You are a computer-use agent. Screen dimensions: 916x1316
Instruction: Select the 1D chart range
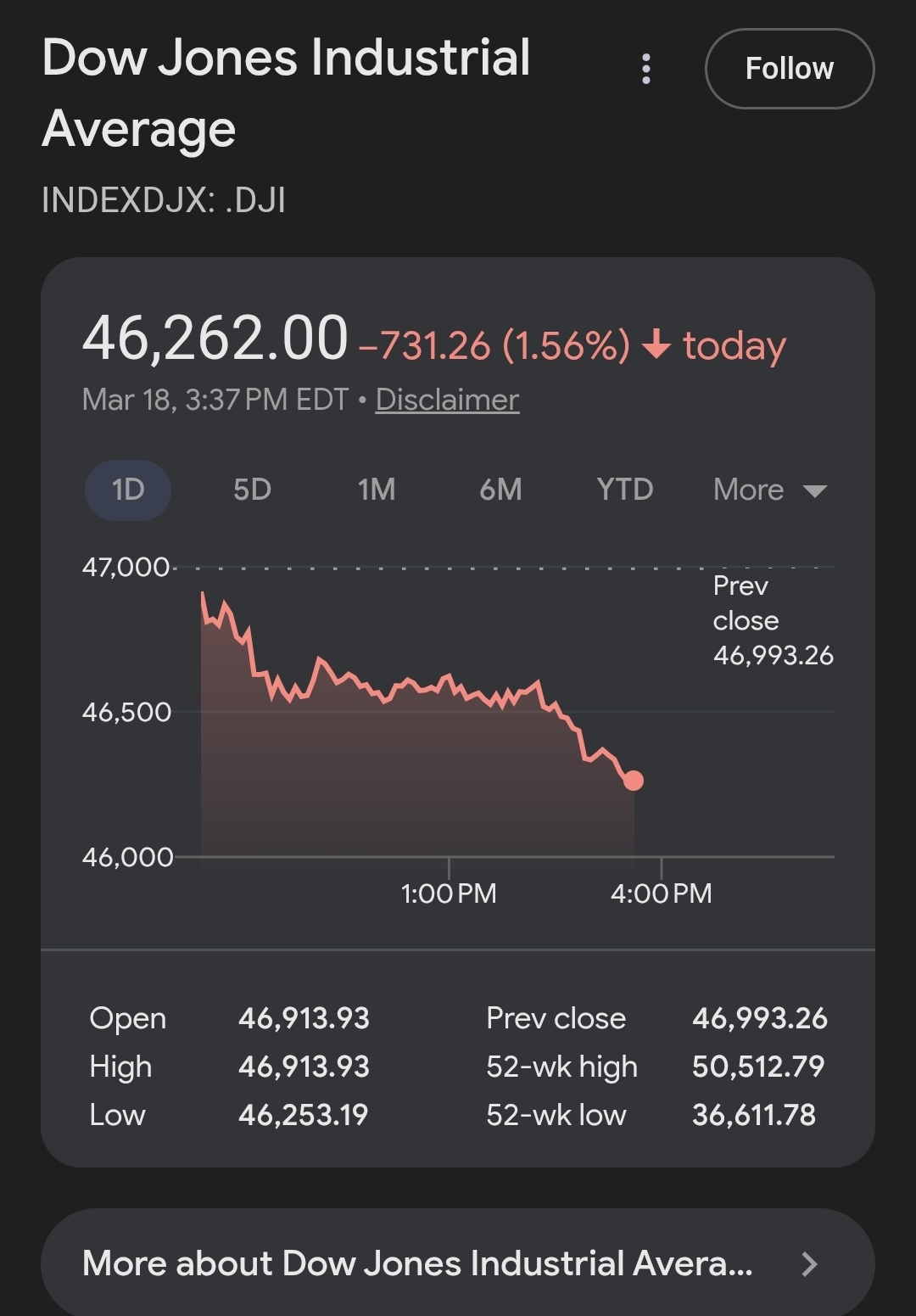click(x=128, y=490)
